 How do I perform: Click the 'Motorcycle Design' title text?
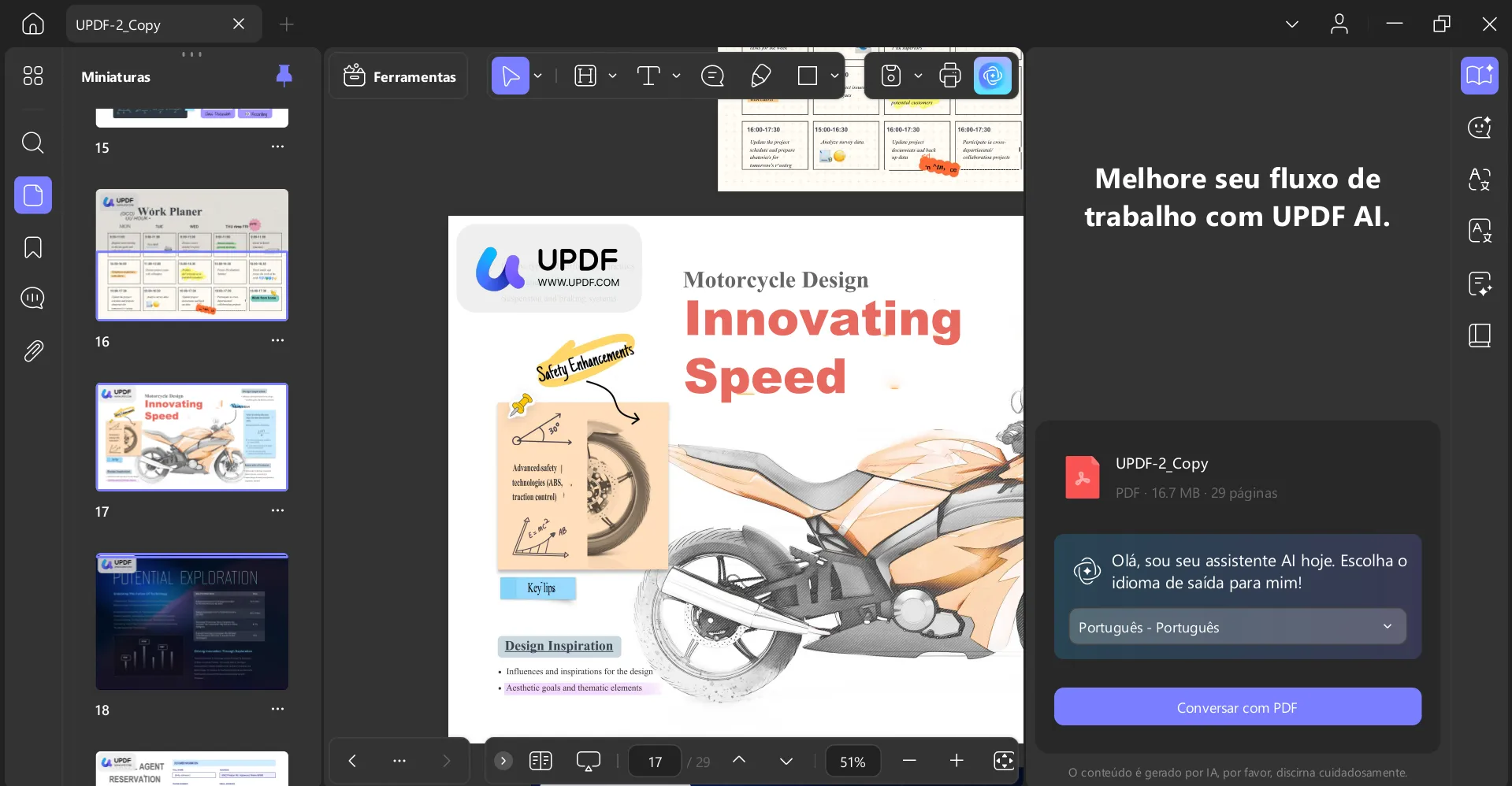776,280
